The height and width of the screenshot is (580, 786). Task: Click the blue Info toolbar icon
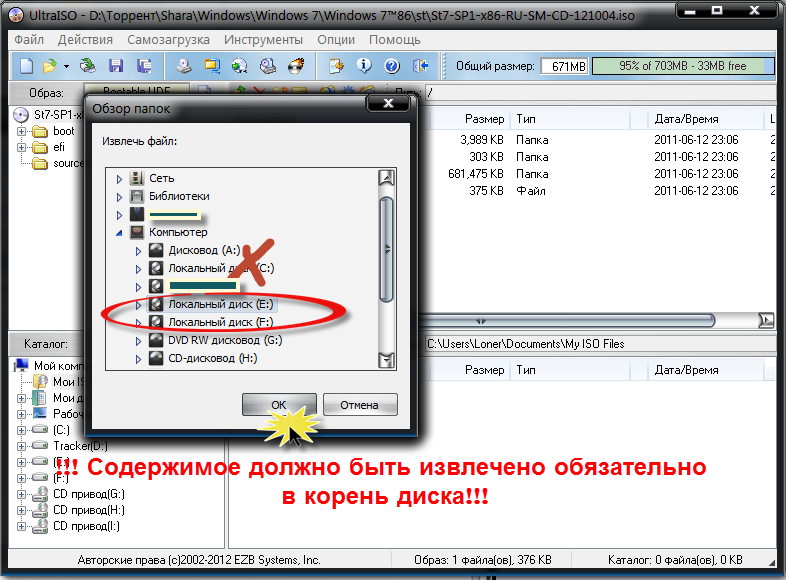[364, 66]
